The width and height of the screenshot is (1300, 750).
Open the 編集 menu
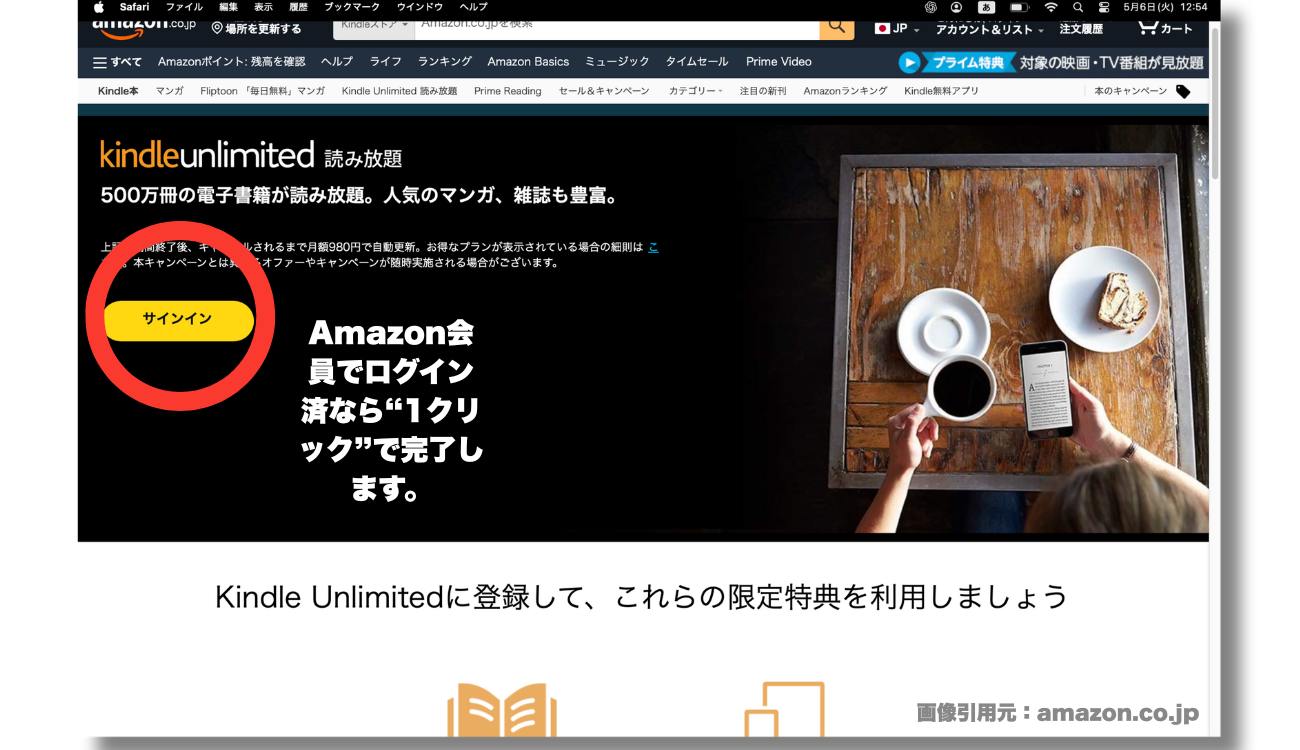[x=229, y=7]
